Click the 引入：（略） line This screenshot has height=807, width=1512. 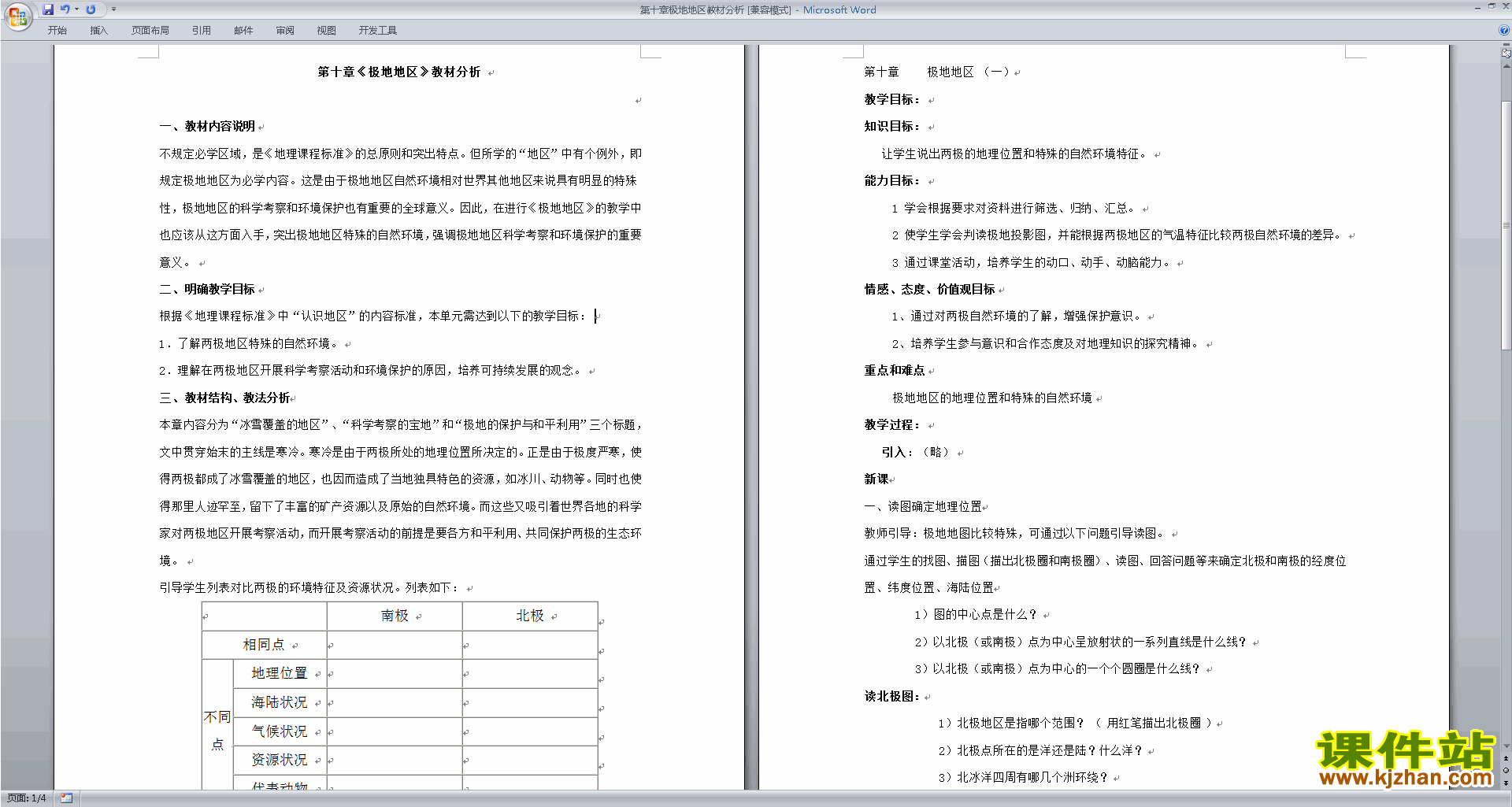pyautogui.click(x=916, y=452)
